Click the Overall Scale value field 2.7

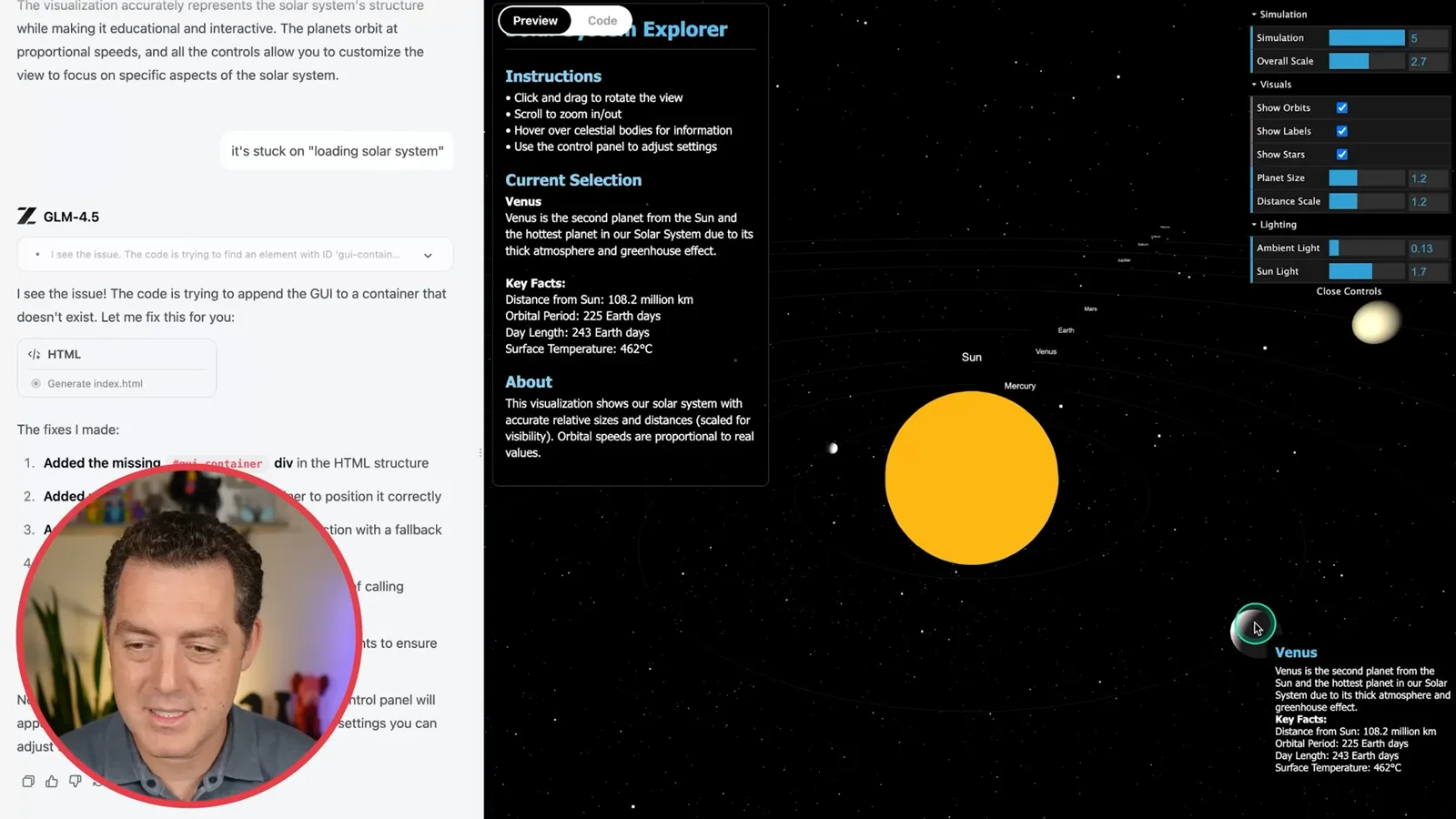(x=1428, y=62)
